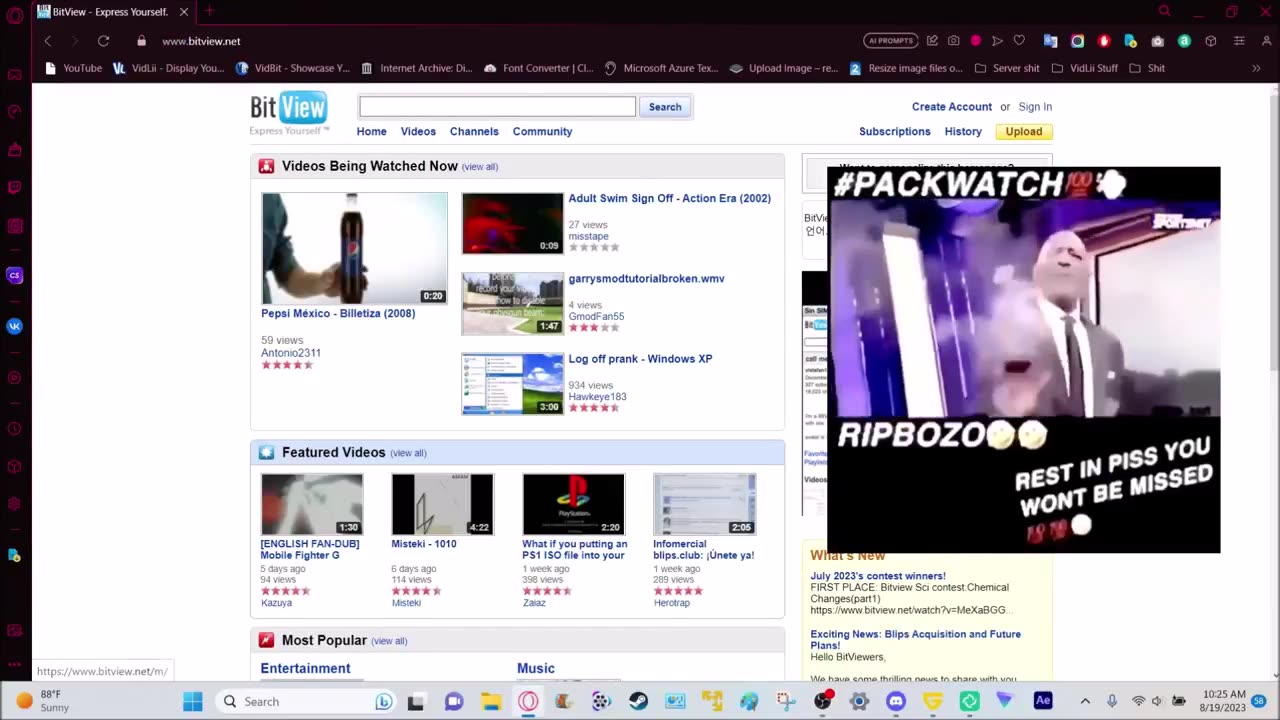Open the Adult Swim Sign Off video thumbnail
Screen dimensions: 1280x720
coord(512,223)
